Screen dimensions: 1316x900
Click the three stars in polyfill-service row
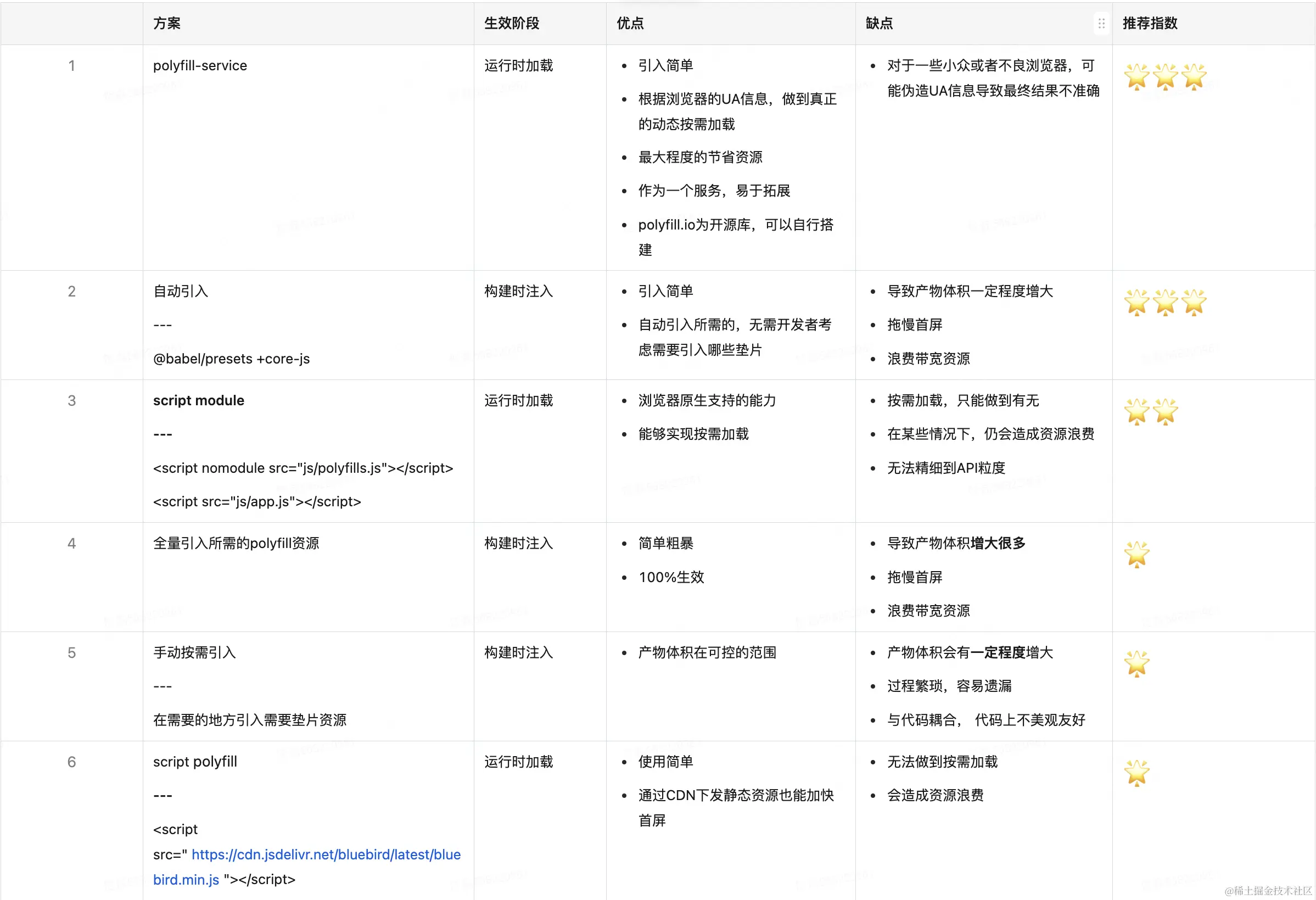pyautogui.click(x=1165, y=76)
